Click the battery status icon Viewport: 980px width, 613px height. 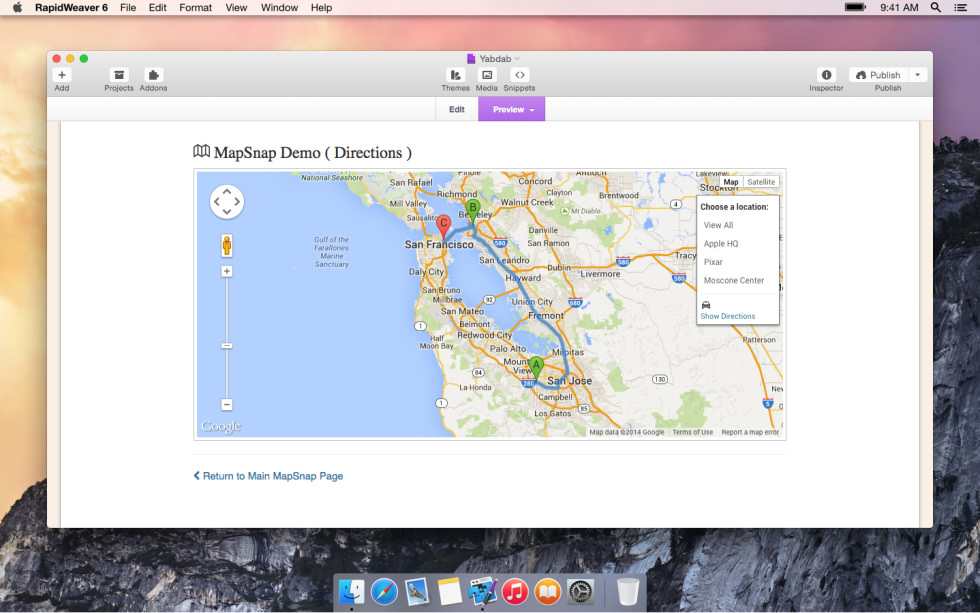click(x=855, y=7)
